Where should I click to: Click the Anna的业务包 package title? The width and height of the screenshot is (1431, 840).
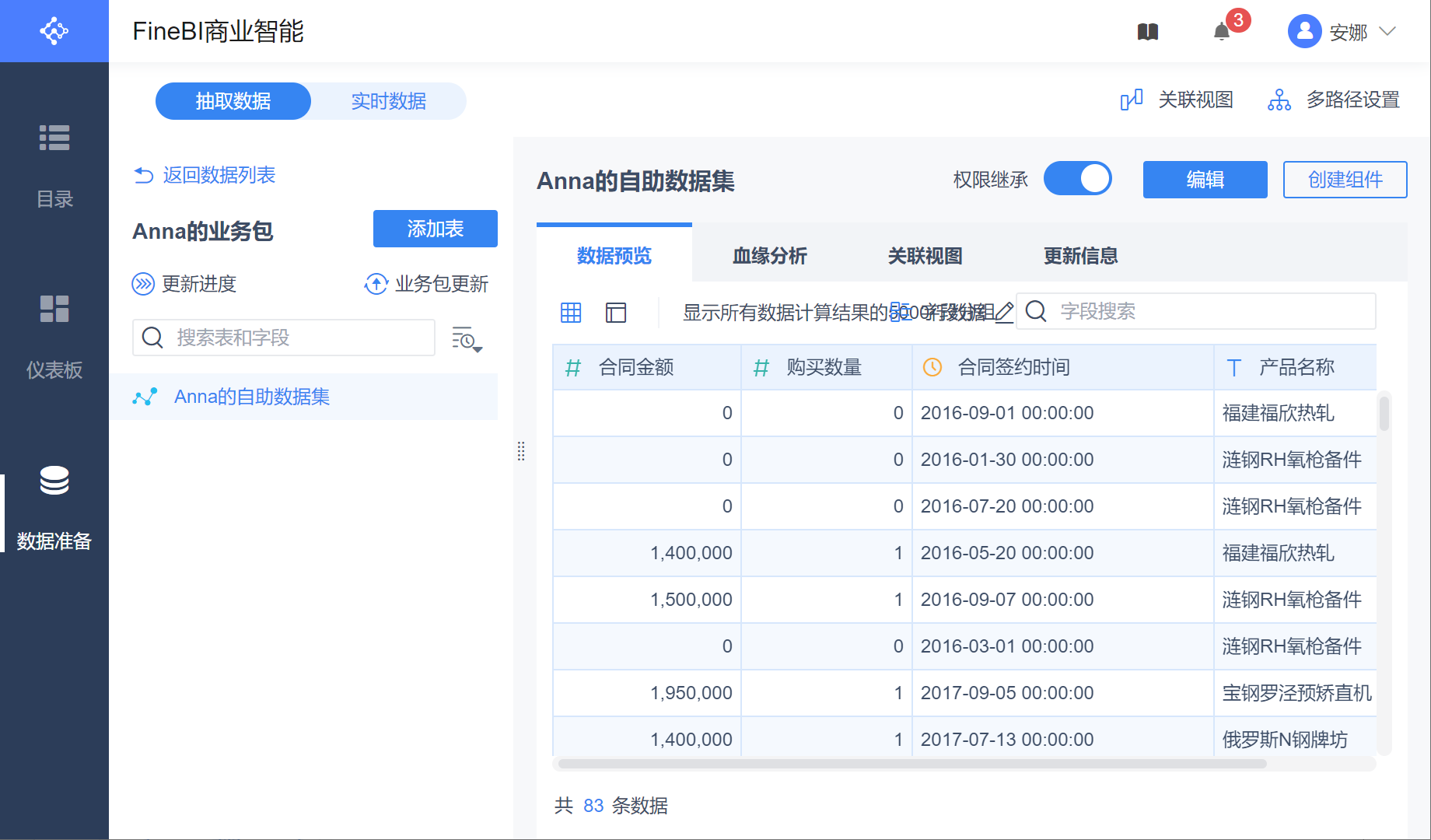[203, 231]
